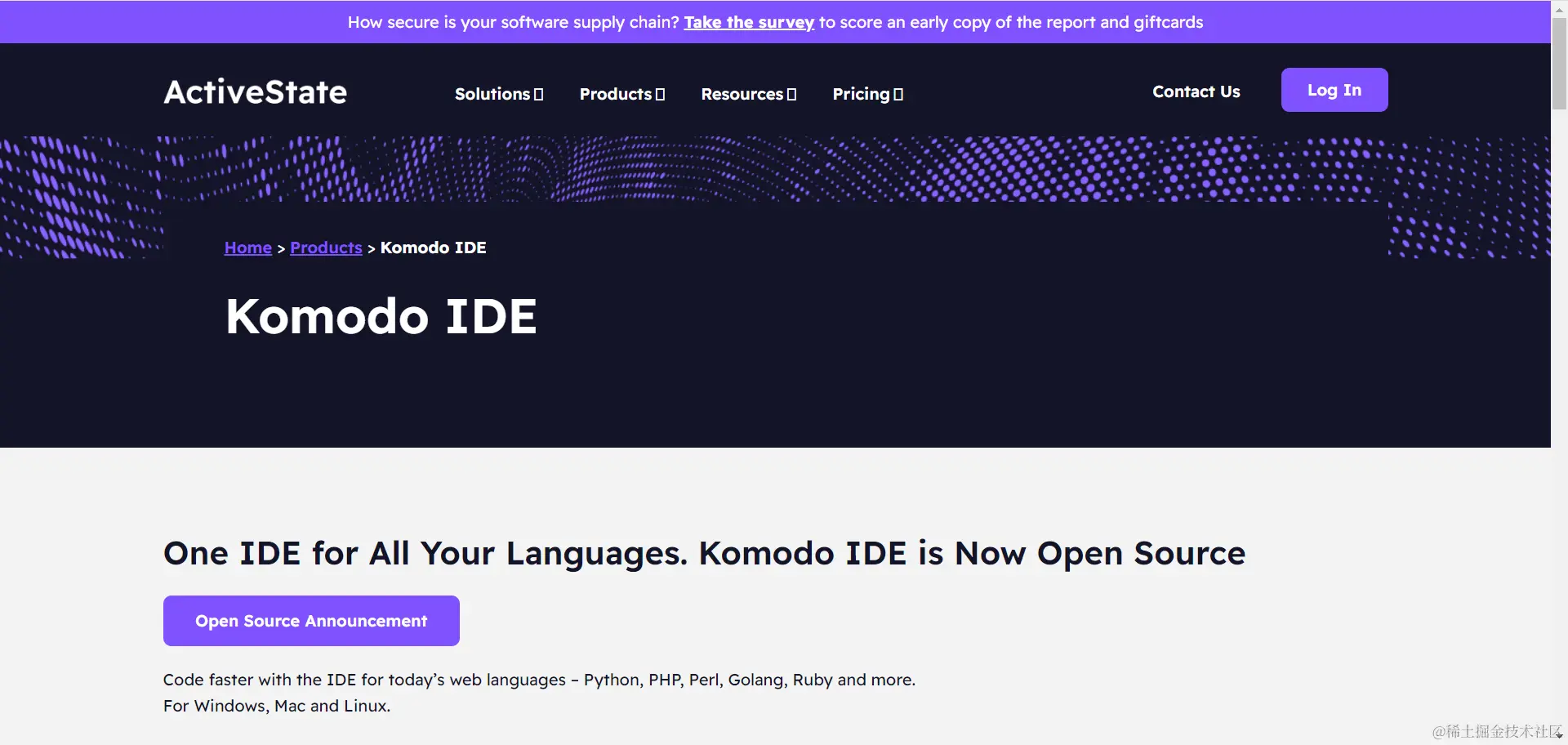Click the Log In button
The height and width of the screenshot is (745, 1568).
[1334, 90]
